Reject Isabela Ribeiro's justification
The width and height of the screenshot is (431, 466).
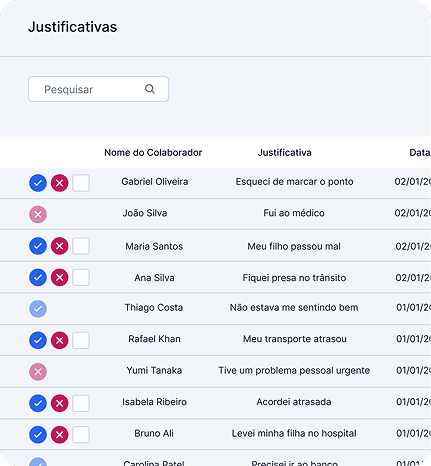59,403
